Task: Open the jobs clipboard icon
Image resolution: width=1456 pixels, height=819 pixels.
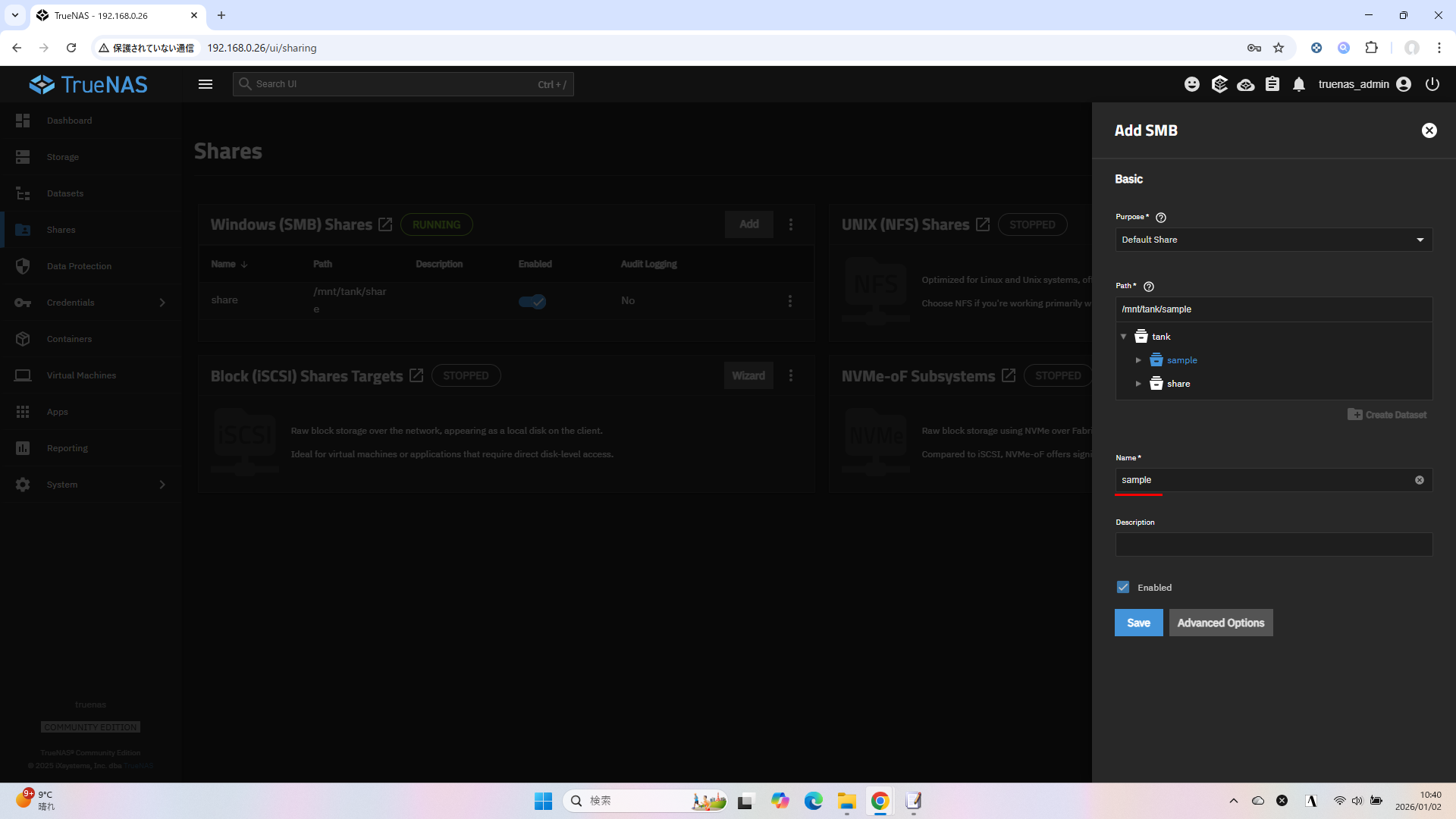Action: (x=1272, y=84)
